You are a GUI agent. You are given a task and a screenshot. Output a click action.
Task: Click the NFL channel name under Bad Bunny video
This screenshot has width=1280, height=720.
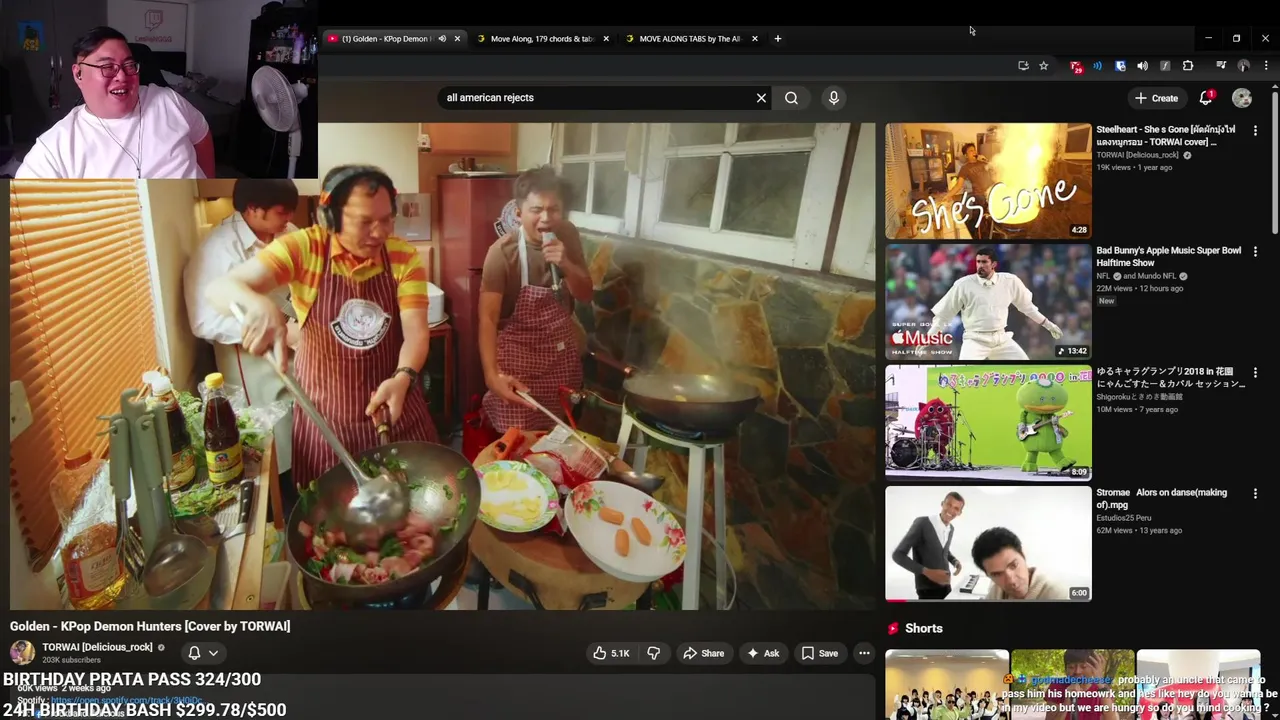click(1103, 276)
